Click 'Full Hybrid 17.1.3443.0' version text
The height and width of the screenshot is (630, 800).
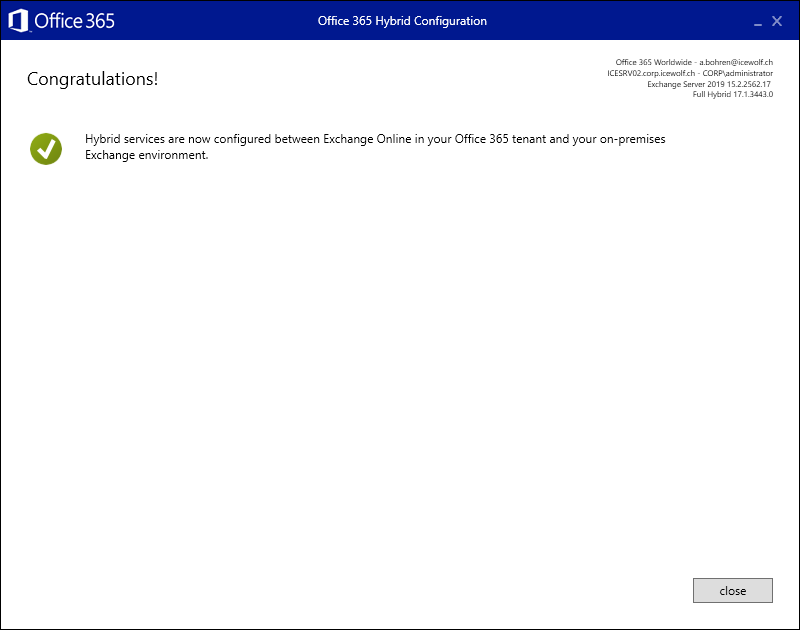(x=732, y=94)
